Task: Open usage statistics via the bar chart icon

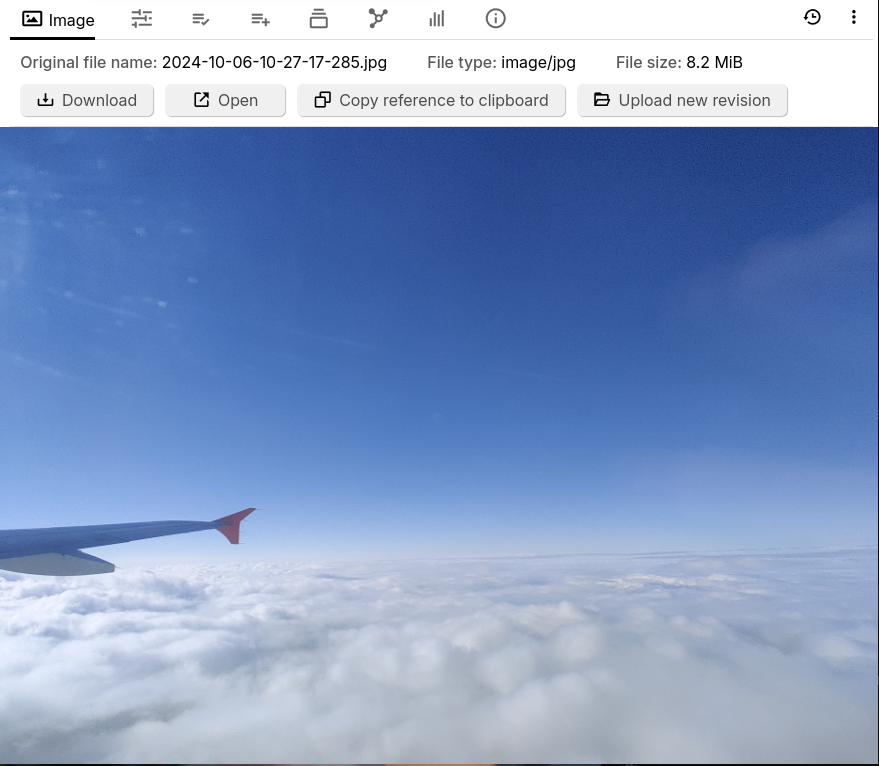Action: pos(436,18)
